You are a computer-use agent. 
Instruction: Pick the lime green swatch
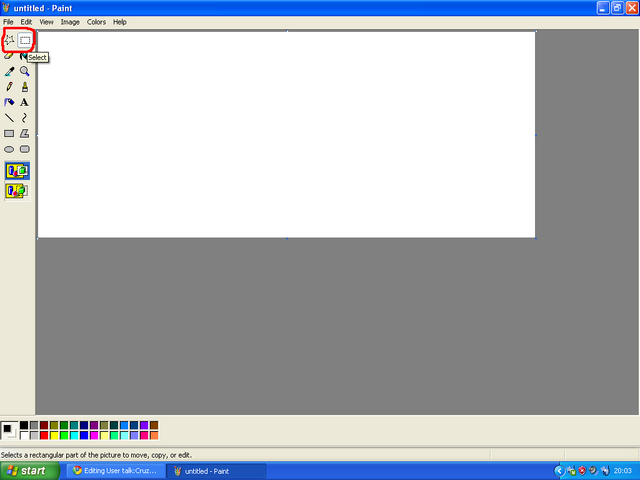click(x=64, y=436)
